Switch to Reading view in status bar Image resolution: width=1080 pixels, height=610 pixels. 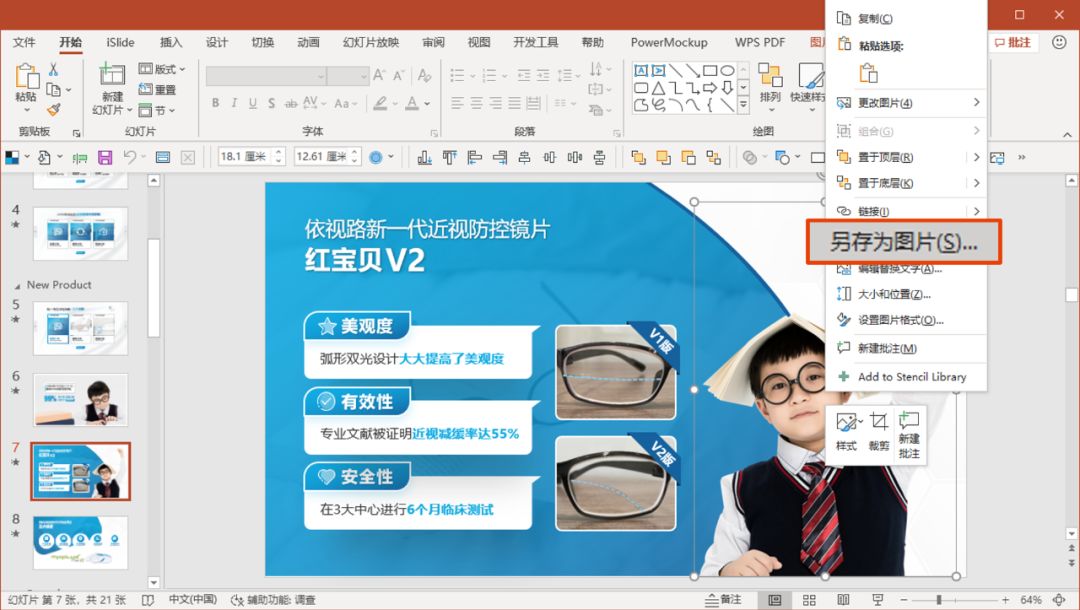coord(843,600)
